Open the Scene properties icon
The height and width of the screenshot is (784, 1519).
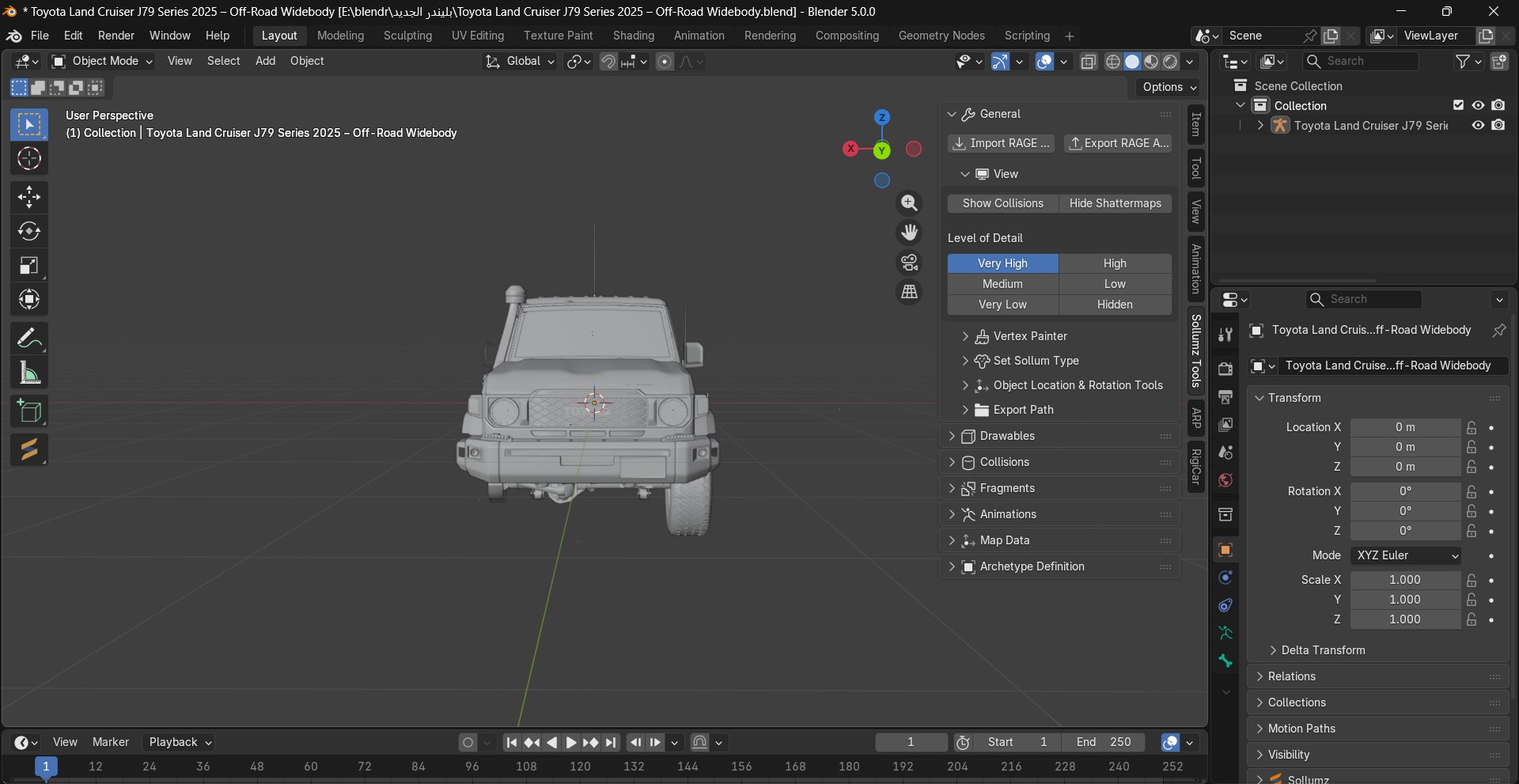tap(1225, 453)
